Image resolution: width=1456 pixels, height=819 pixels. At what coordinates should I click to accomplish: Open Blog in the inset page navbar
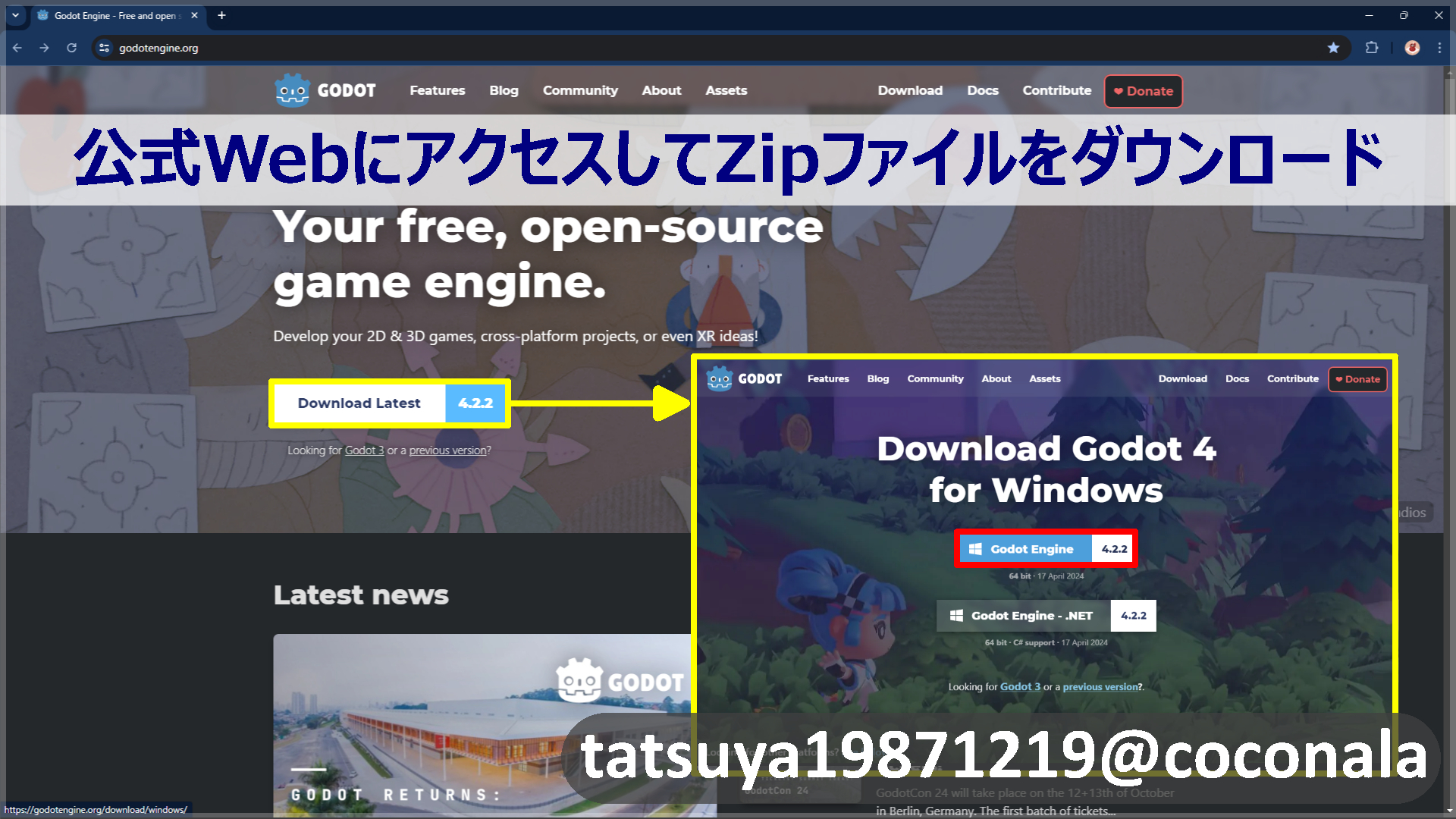(x=878, y=378)
